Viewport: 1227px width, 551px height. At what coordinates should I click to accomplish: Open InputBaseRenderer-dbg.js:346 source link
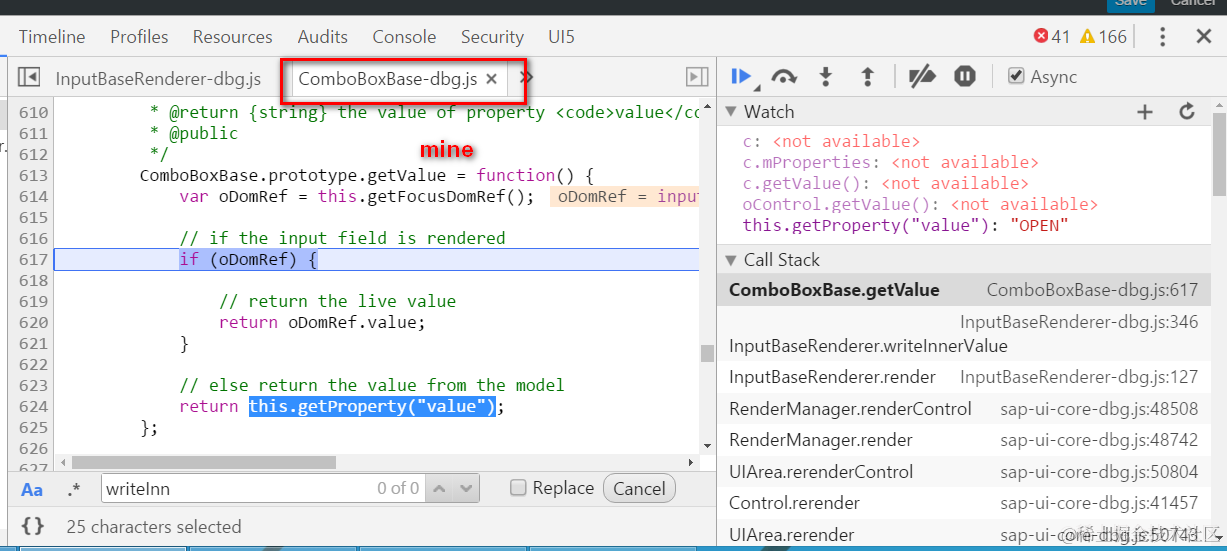(1079, 322)
